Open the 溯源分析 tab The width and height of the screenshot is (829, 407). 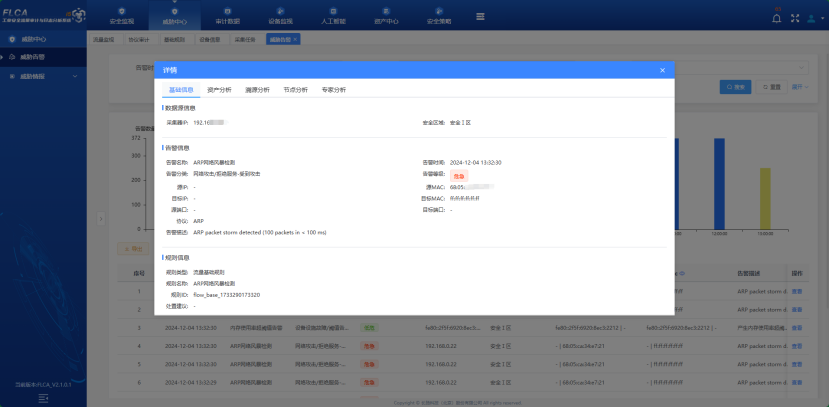point(256,90)
